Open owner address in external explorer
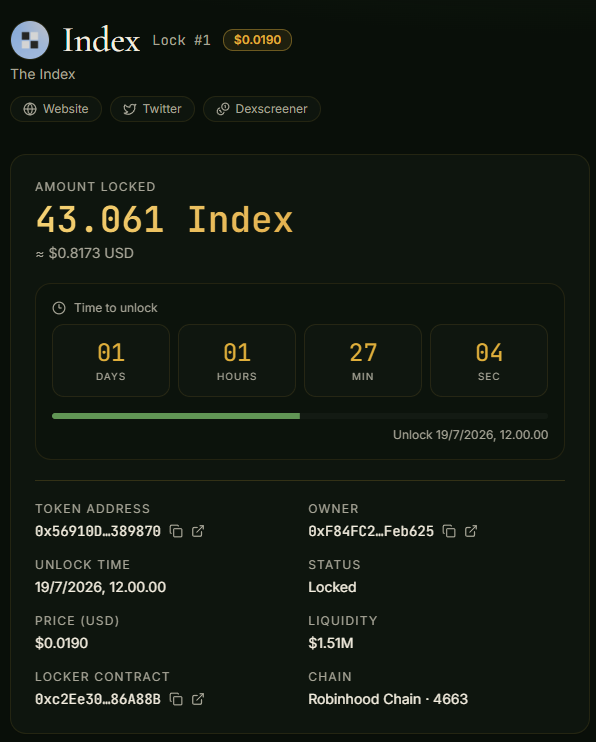 click(471, 531)
